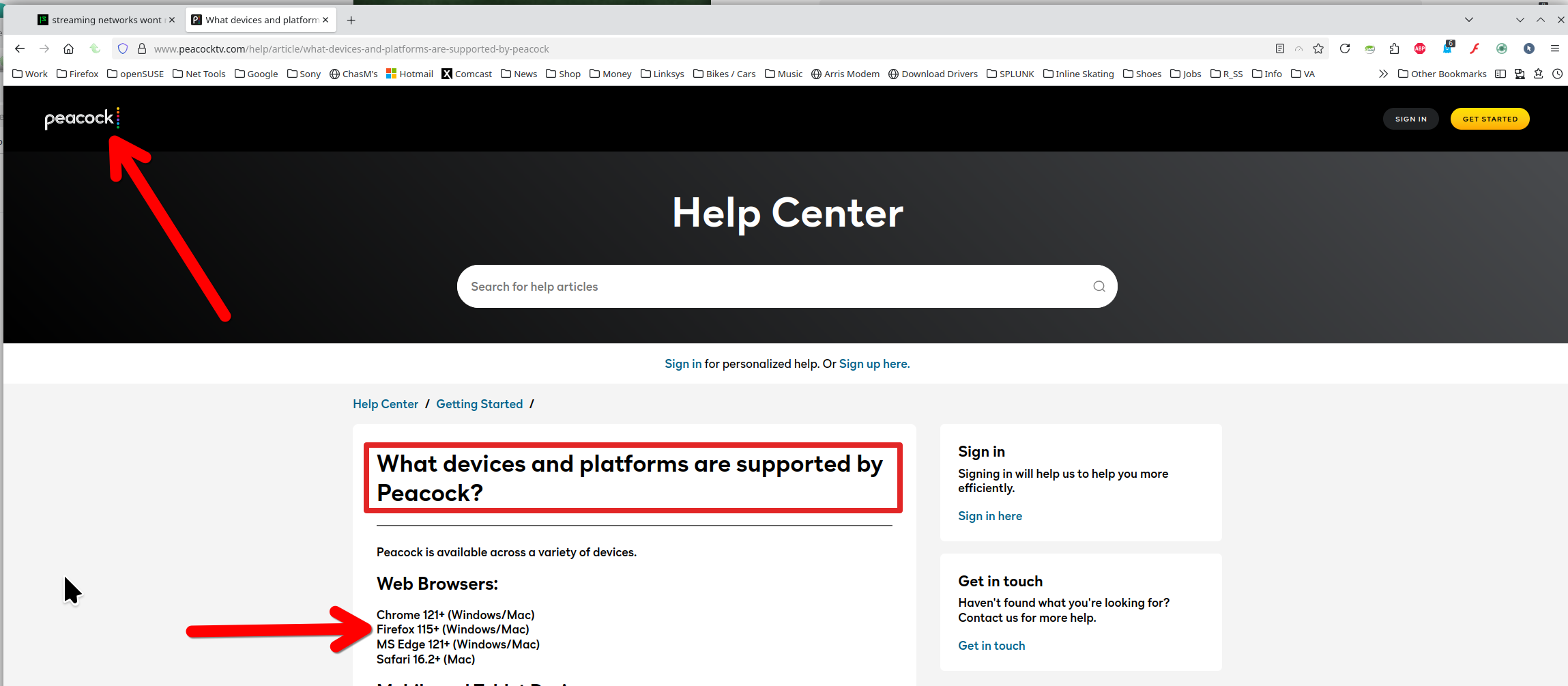Click 'Sign in' link for personalized help
This screenshot has height=686, width=1568.
683,364
